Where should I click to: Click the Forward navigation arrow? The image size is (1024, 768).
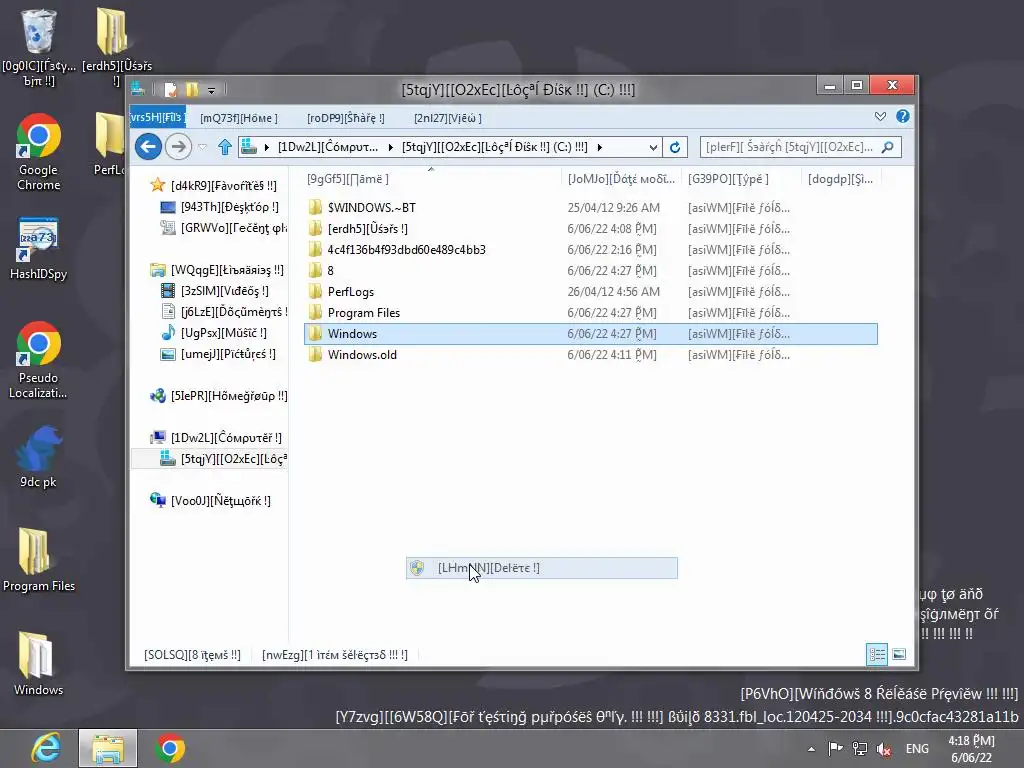click(178, 146)
